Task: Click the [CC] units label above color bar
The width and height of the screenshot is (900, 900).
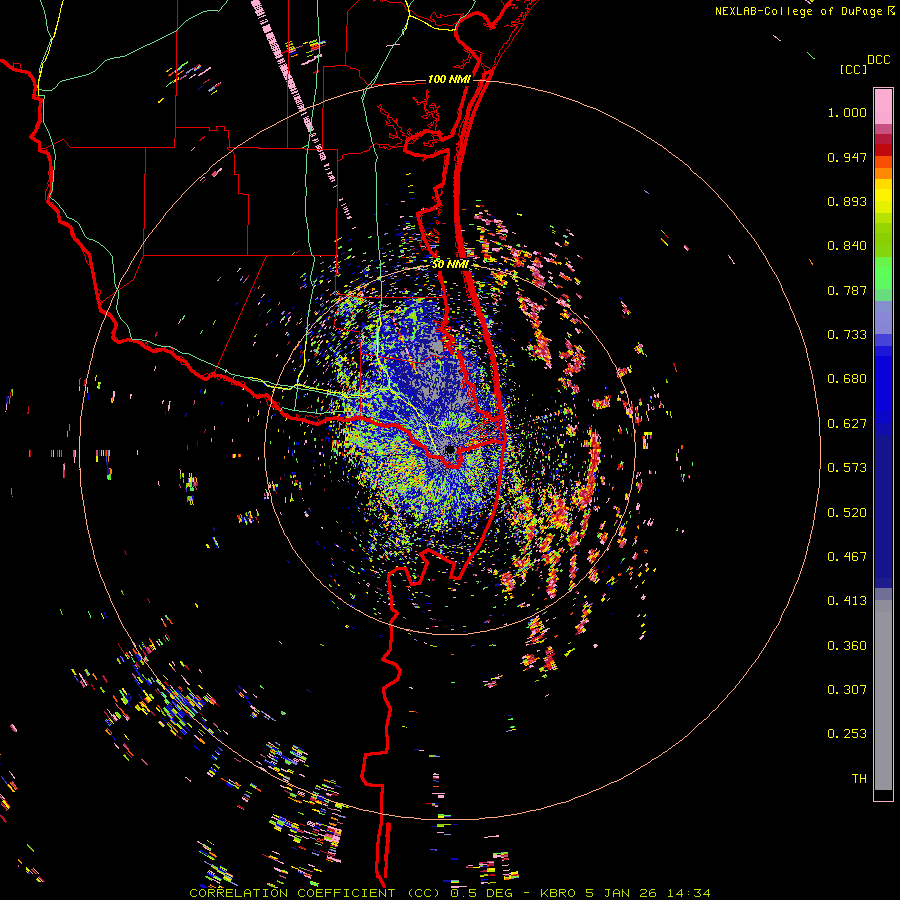Action: pyautogui.click(x=854, y=69)
